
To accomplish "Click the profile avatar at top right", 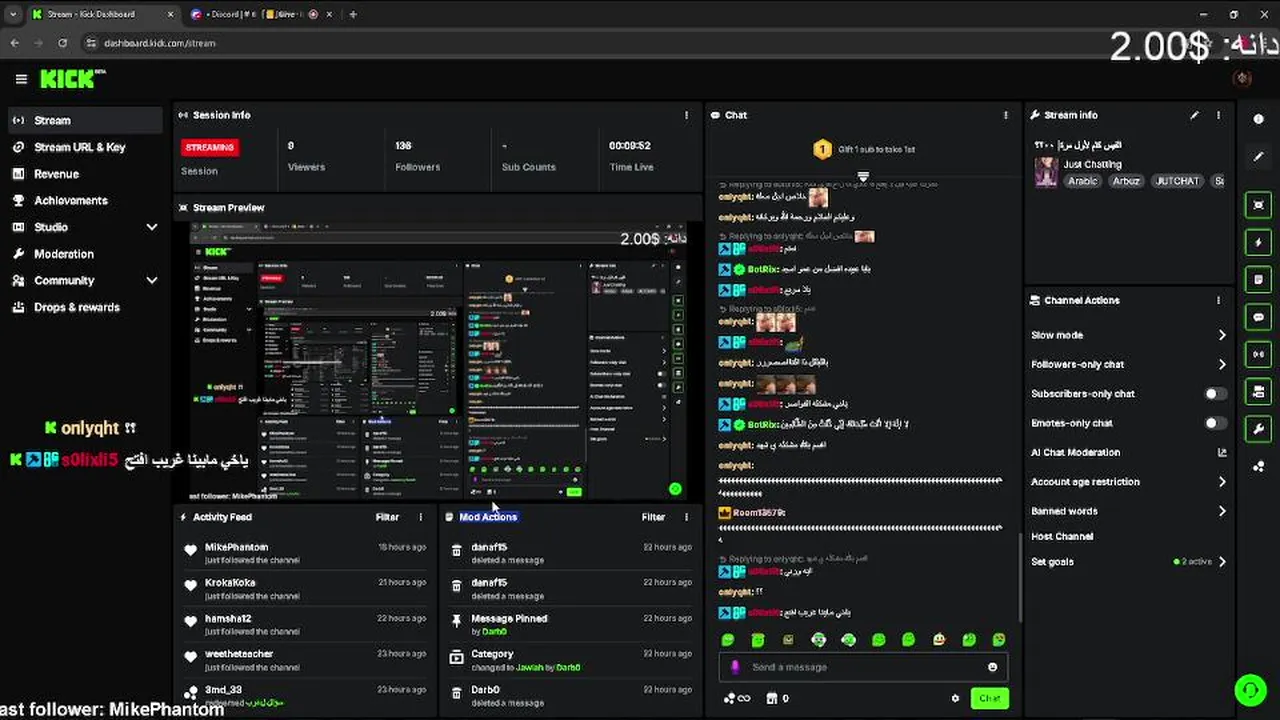I will coord(1243,79).
